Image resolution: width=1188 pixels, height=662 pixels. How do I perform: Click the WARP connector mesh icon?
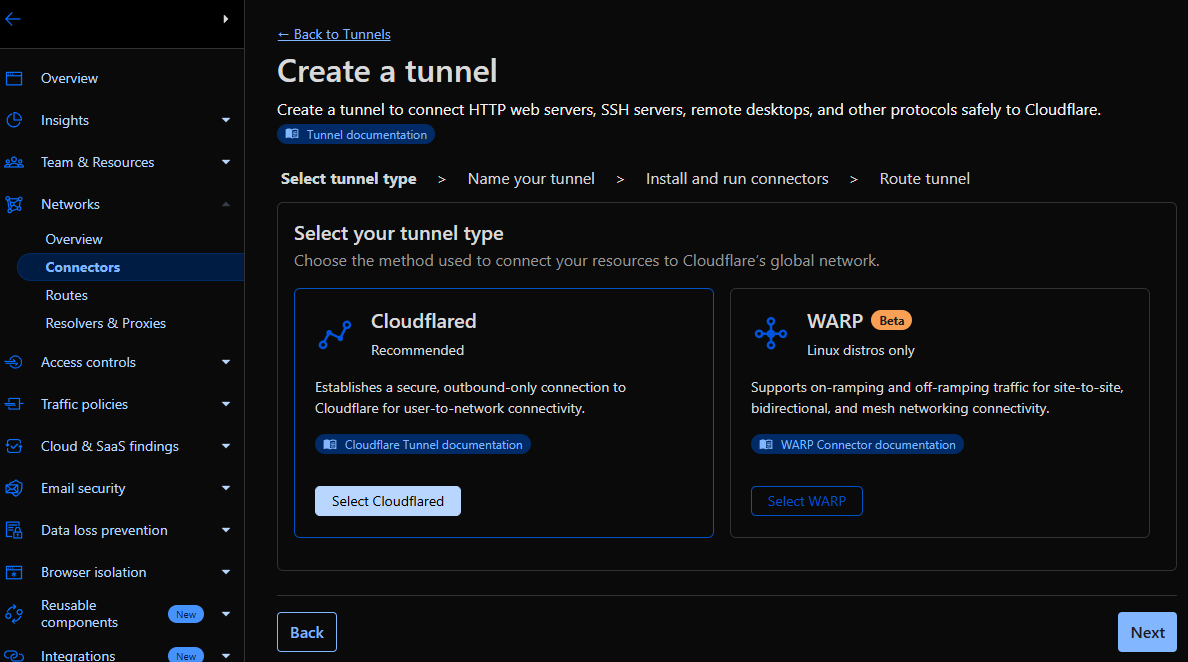pyautogui.click(x=770, y=334)
